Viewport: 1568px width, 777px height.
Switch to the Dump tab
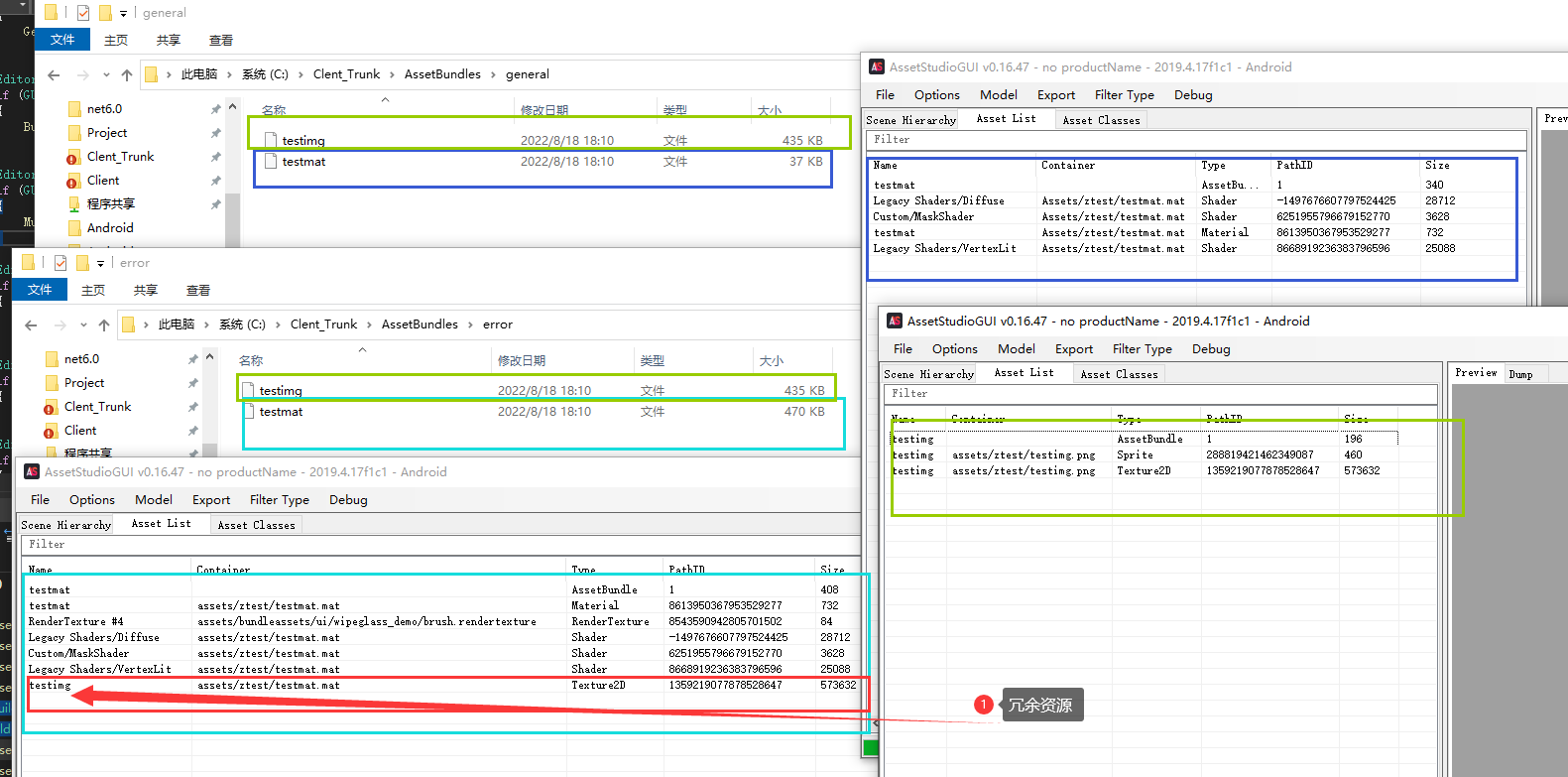pyautogui.click(x=1520, y=374)
